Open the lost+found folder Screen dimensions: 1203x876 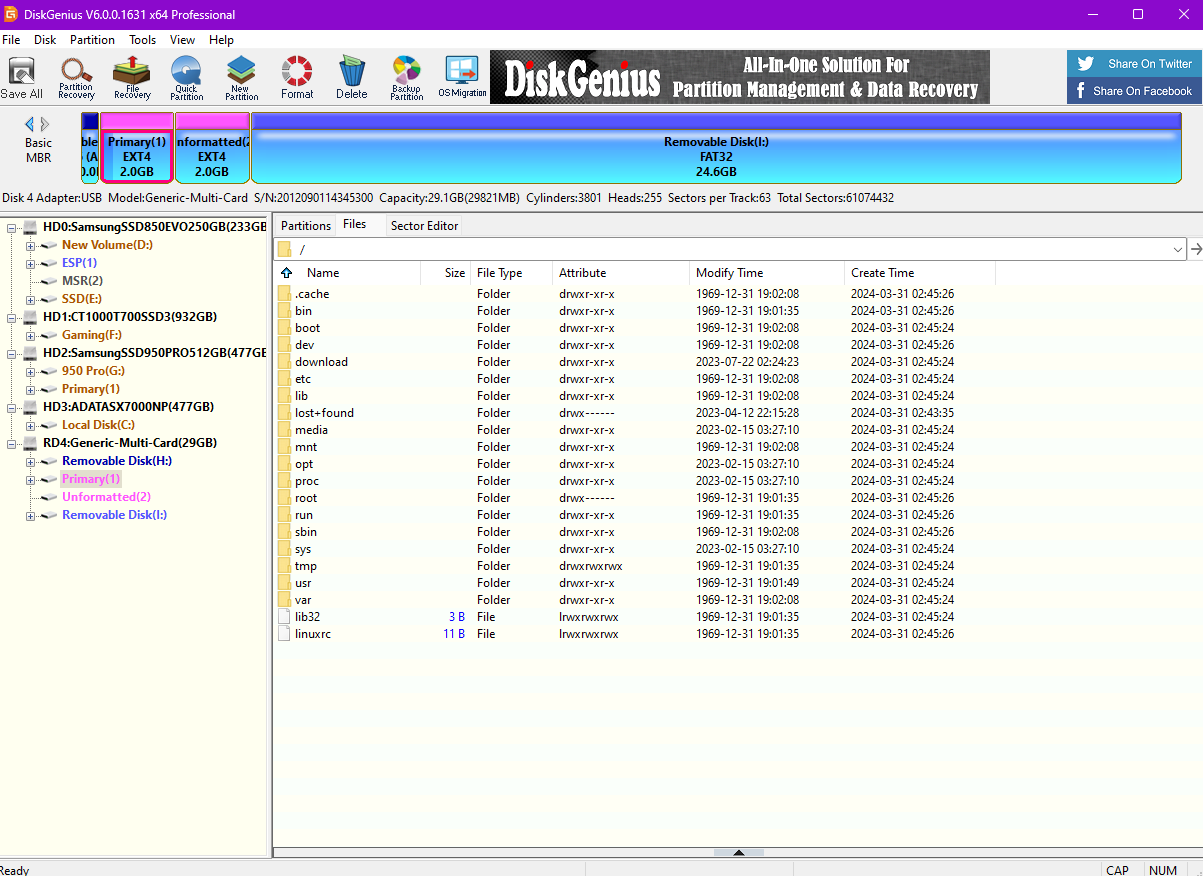point(323,412)
